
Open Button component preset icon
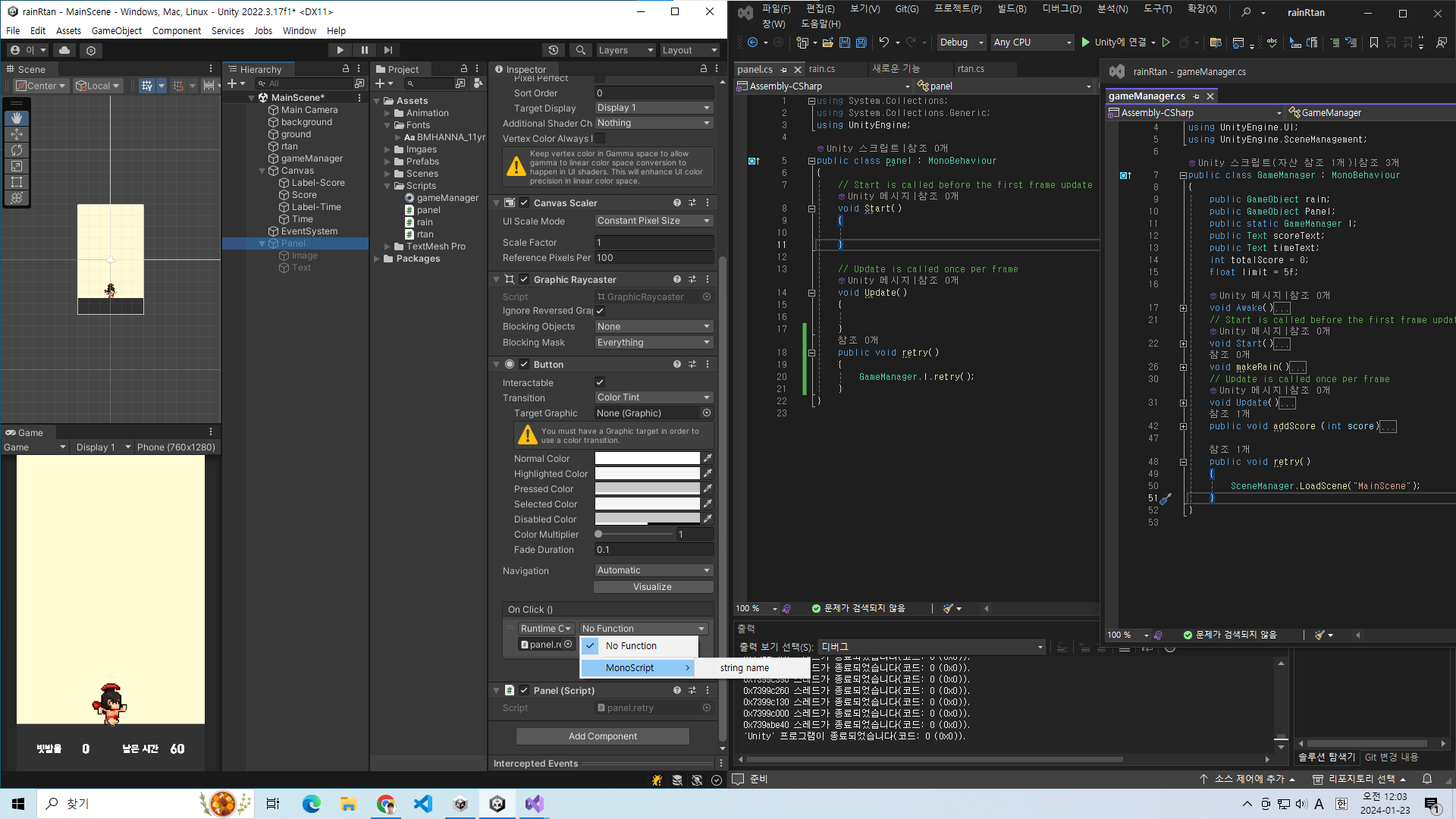[692, 365]
